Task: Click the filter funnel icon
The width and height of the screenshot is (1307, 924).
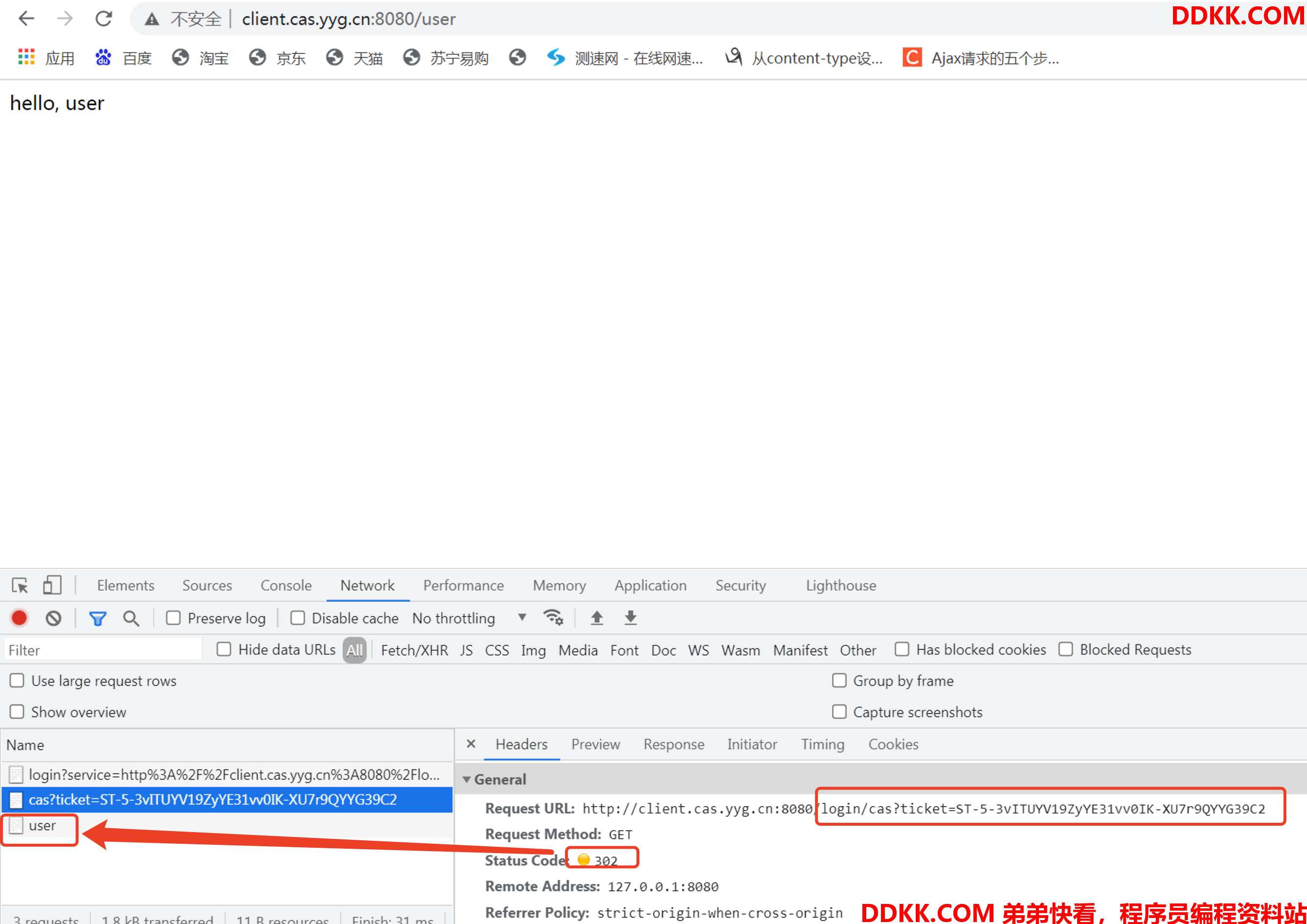Action: tap(98, 618)
